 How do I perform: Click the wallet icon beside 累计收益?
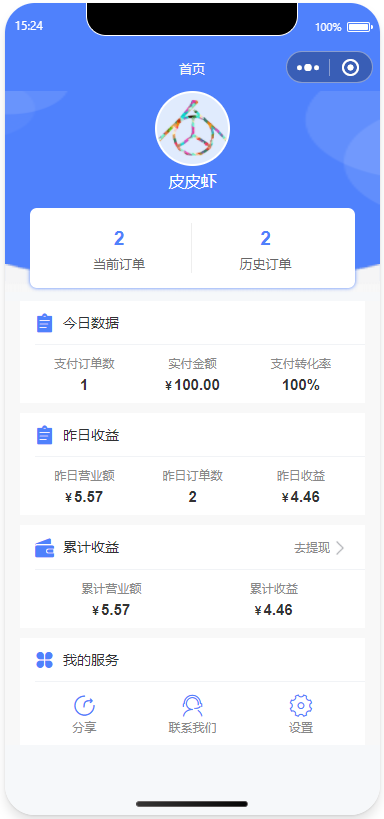[x=44, y=548]
